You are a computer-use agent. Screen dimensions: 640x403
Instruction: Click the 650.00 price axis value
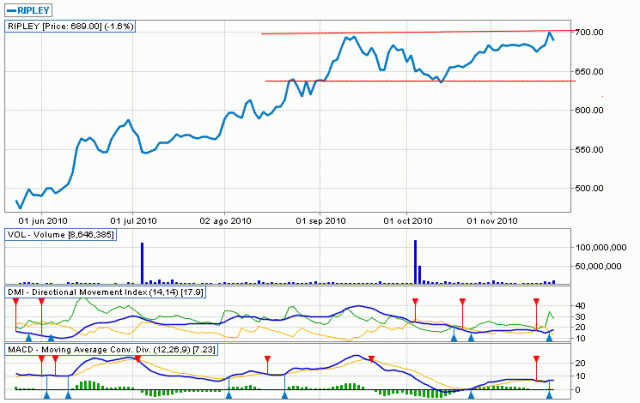tap(589, 72)
